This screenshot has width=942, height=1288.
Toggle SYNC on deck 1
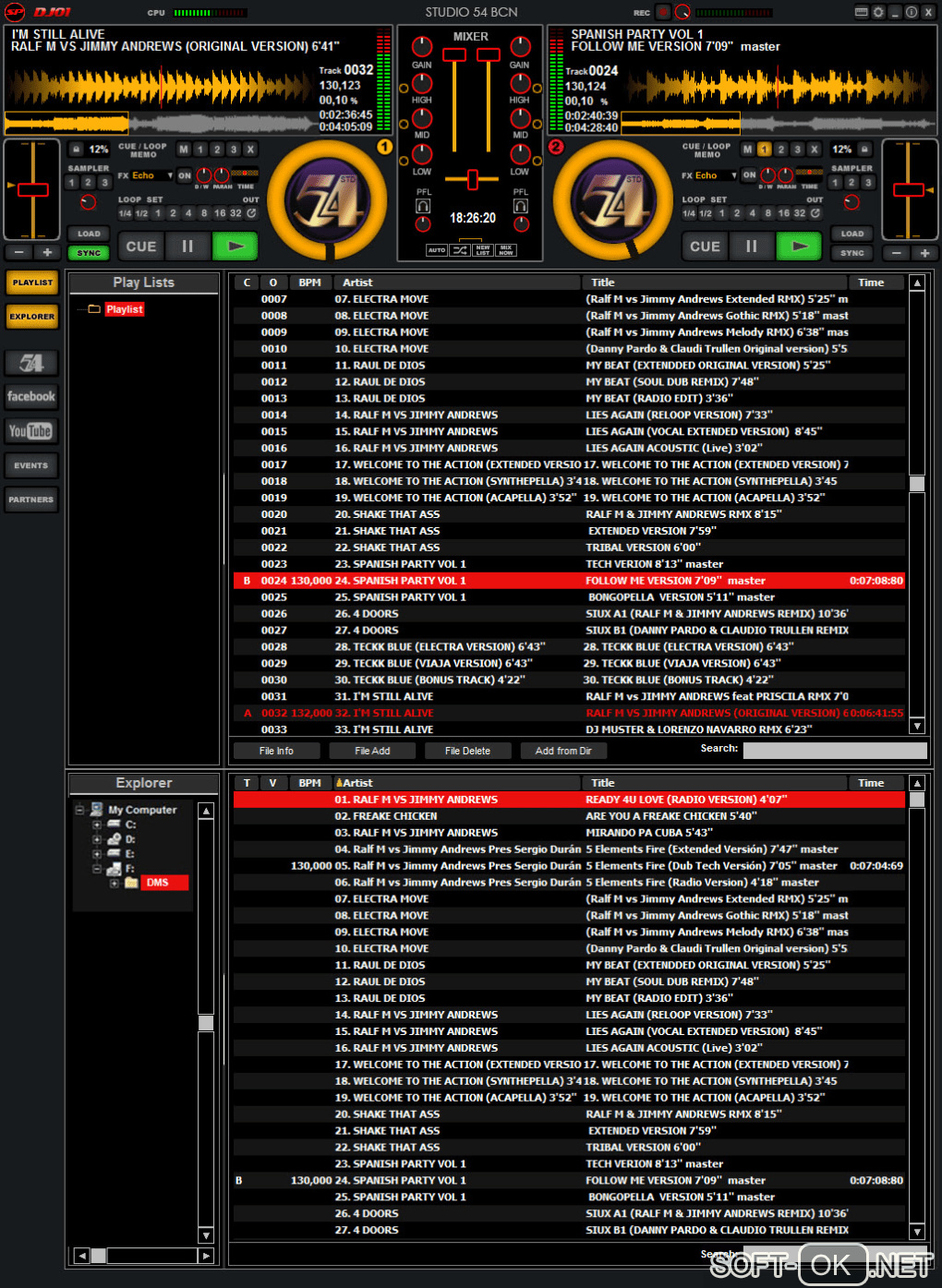89,253
